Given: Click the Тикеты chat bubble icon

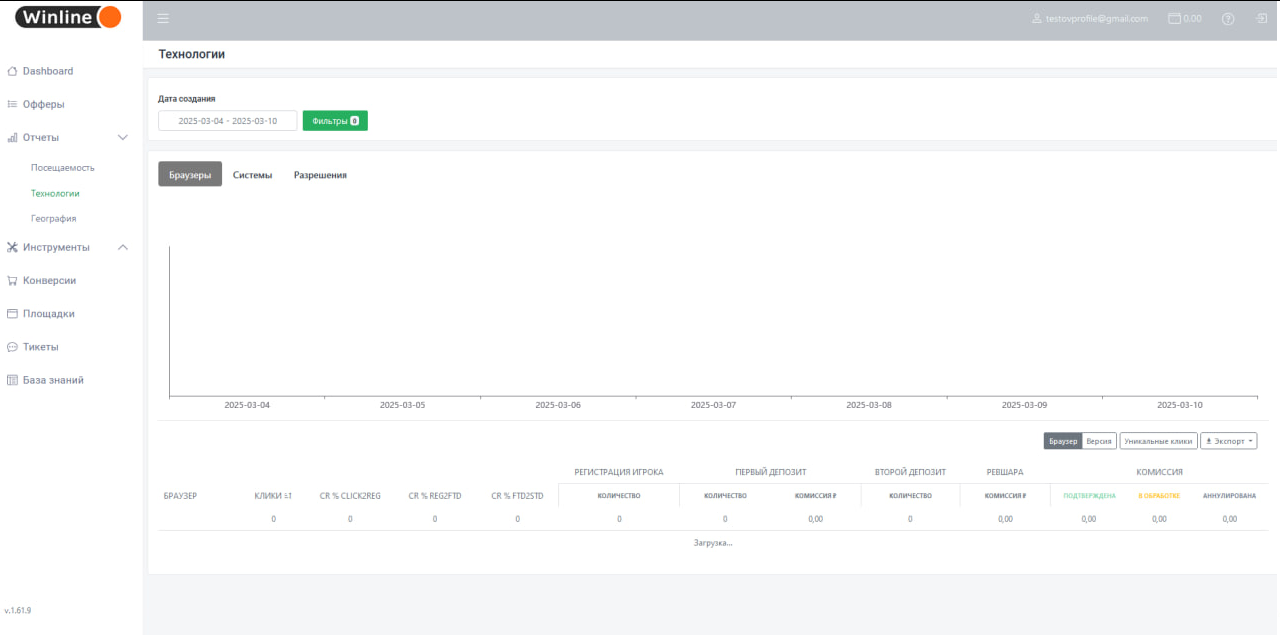Looking at the screenshot, I should point(13,347).
